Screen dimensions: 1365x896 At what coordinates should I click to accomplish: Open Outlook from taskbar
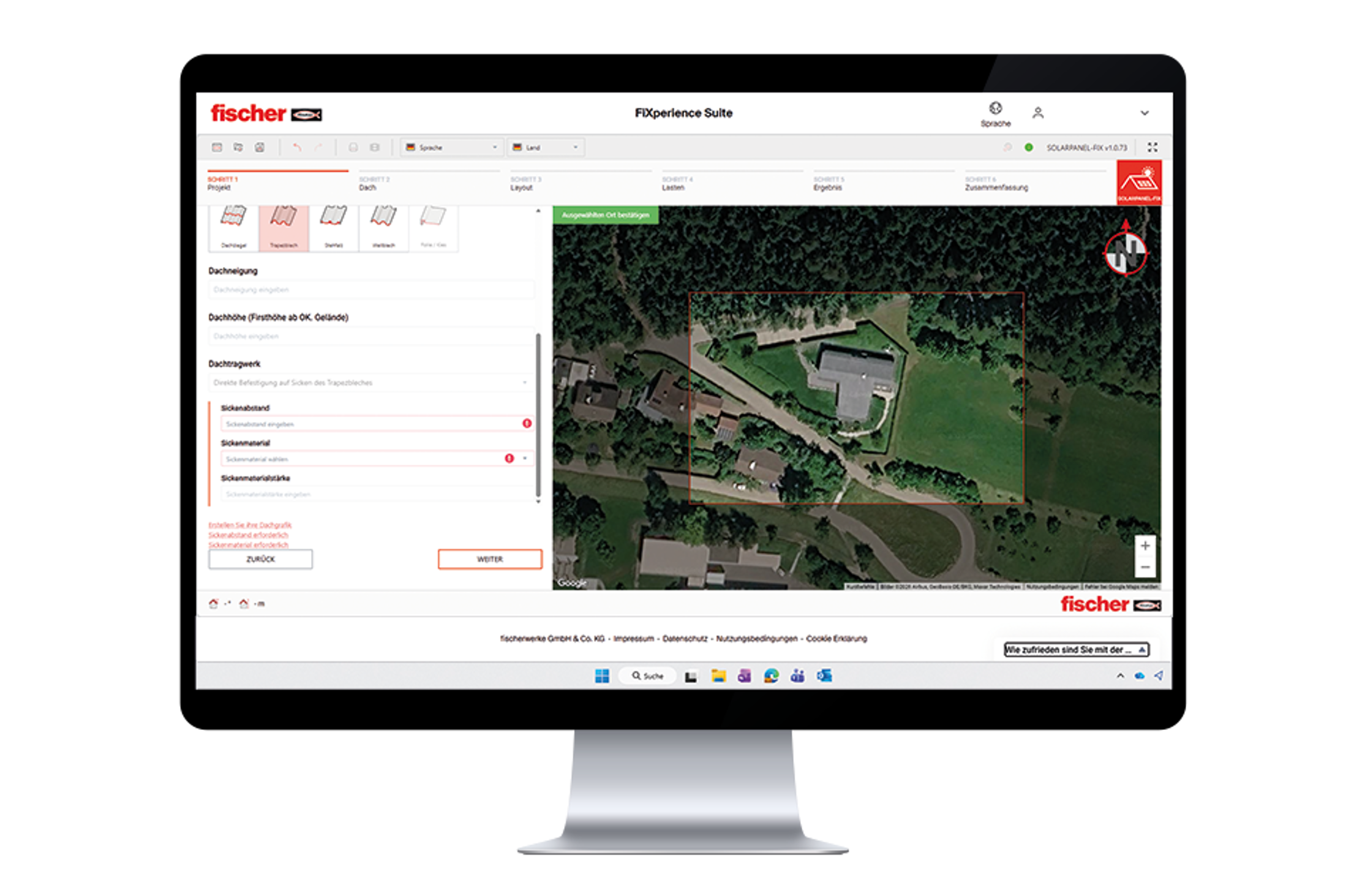click(824, 676)
